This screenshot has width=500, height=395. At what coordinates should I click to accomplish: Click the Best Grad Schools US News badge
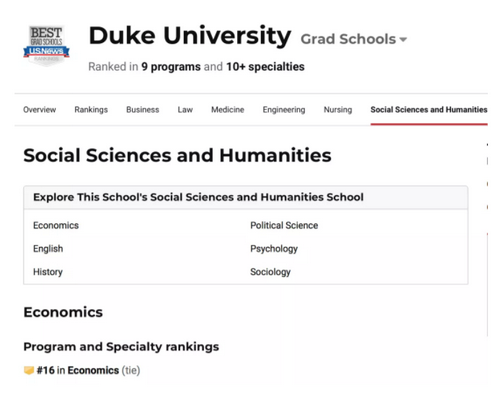[x=46, y=46]
